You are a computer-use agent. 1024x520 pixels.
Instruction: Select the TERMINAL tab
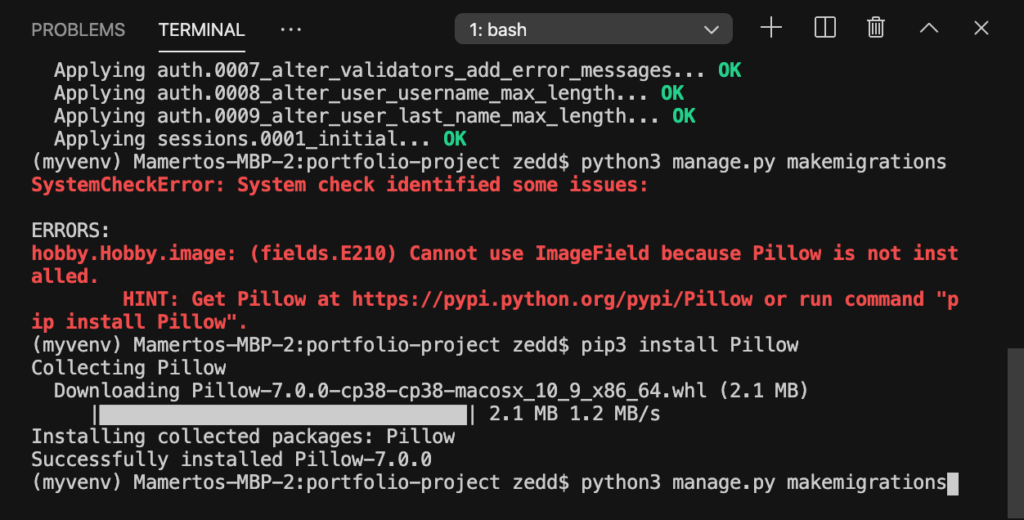(x=201, y=30)
